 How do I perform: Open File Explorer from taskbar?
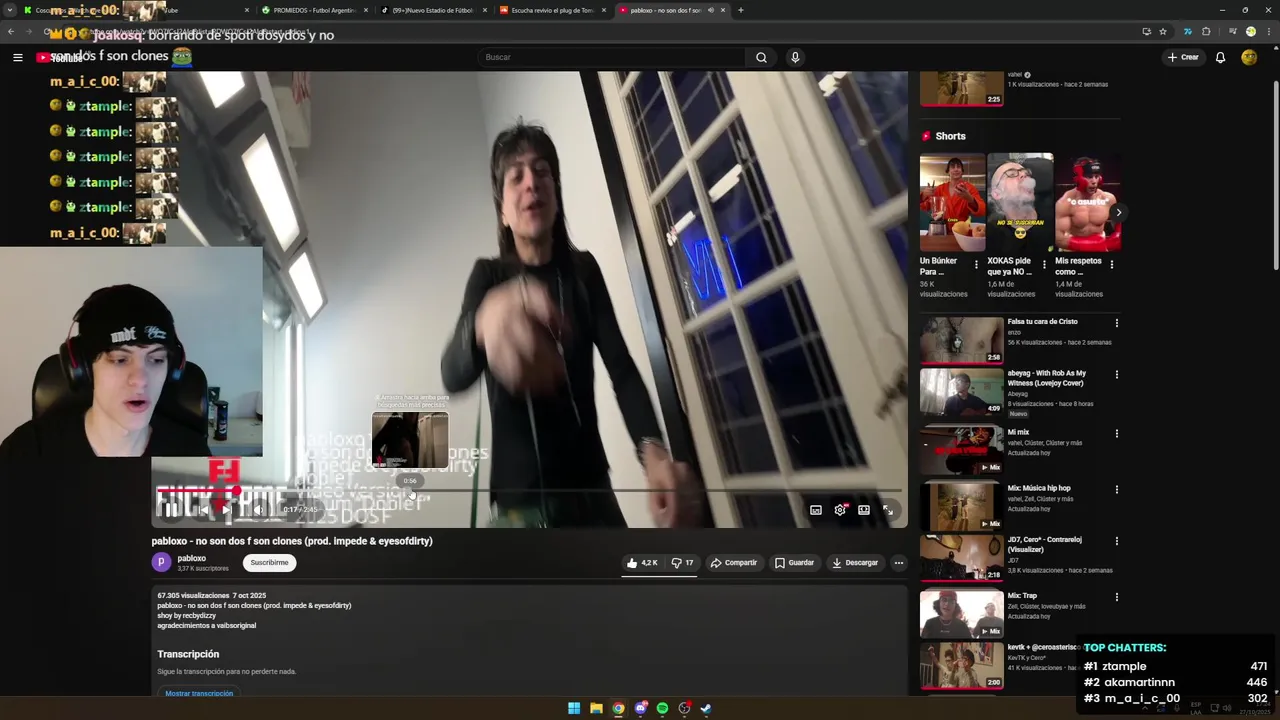click(596, 708)
